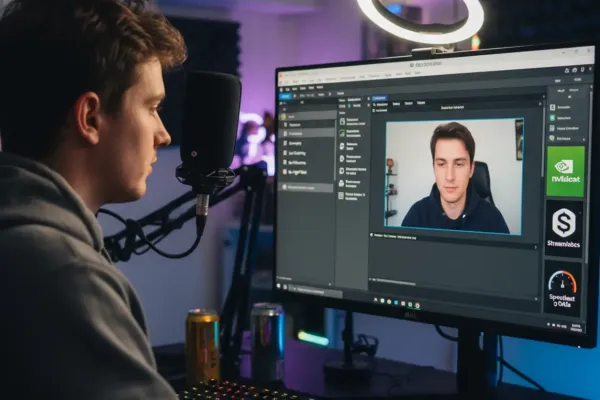600x400 pixels.
Task: Open the speed gauge tile
Action: coord(562,289)
